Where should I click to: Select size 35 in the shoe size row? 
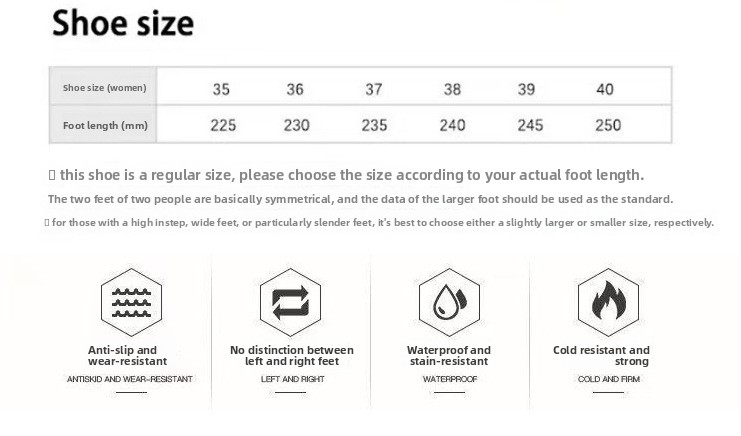pos(221,89)
